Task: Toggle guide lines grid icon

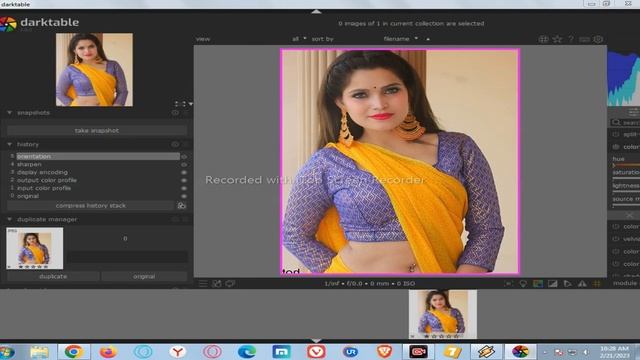Action: click(597, 284)
